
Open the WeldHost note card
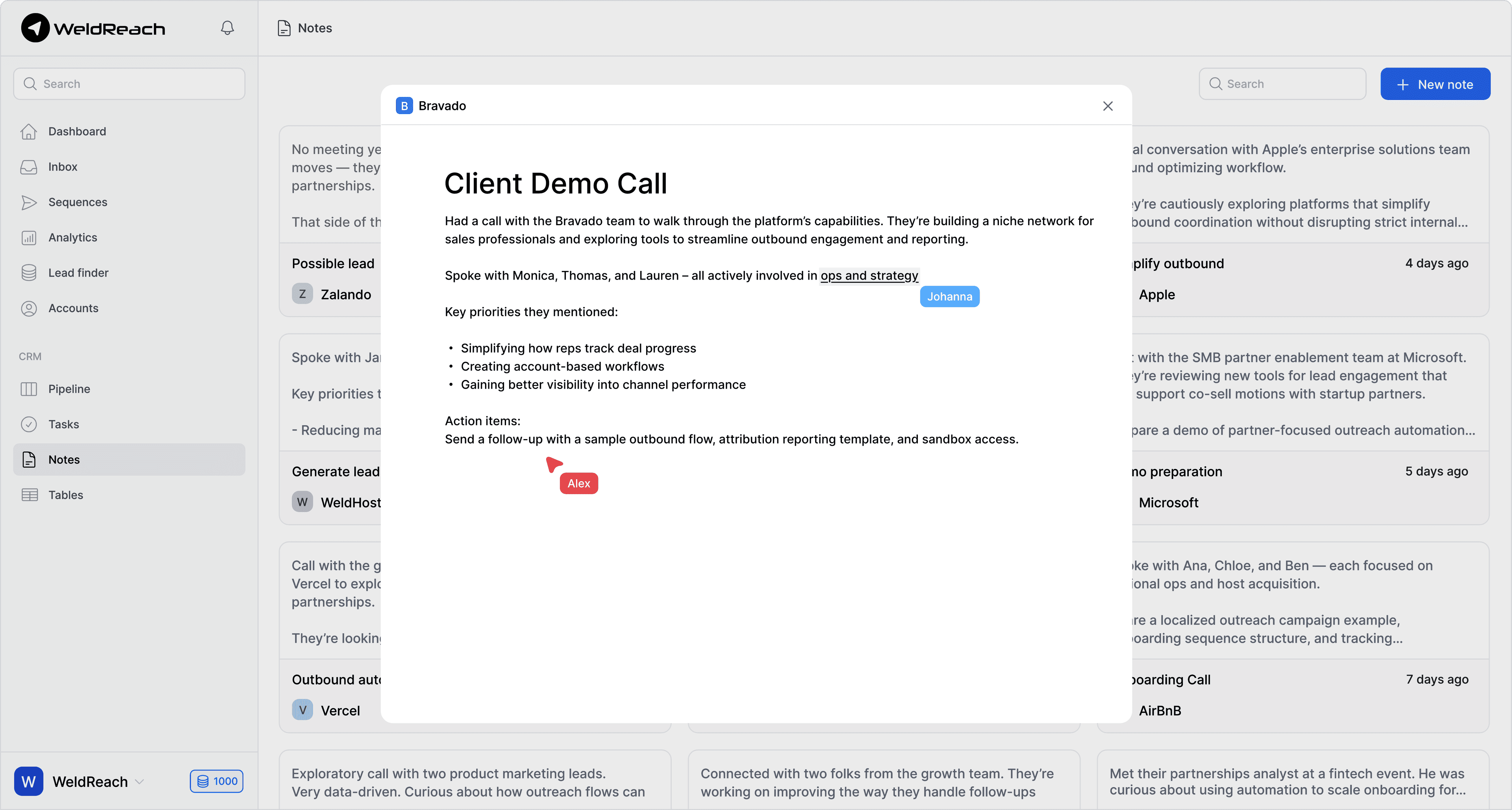pos(330,429)
